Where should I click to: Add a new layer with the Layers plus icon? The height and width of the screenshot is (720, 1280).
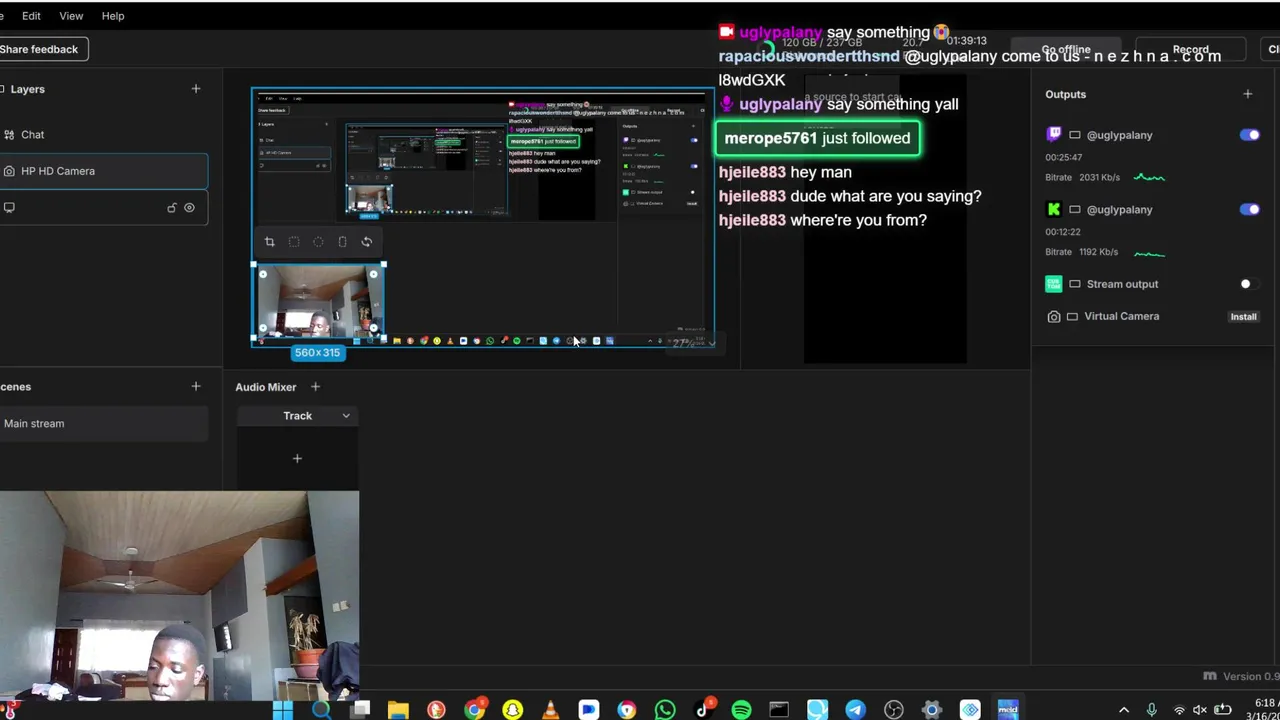[196, 89]
